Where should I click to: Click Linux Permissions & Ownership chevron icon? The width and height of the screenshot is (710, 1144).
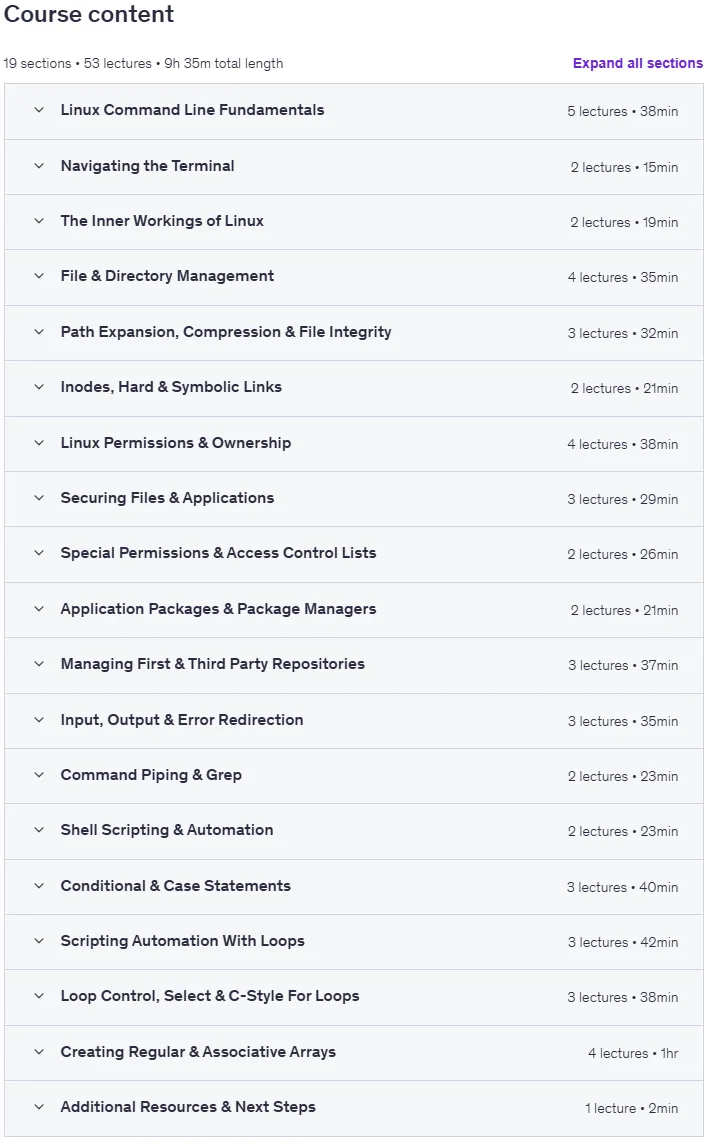click(x=39, y=443)
